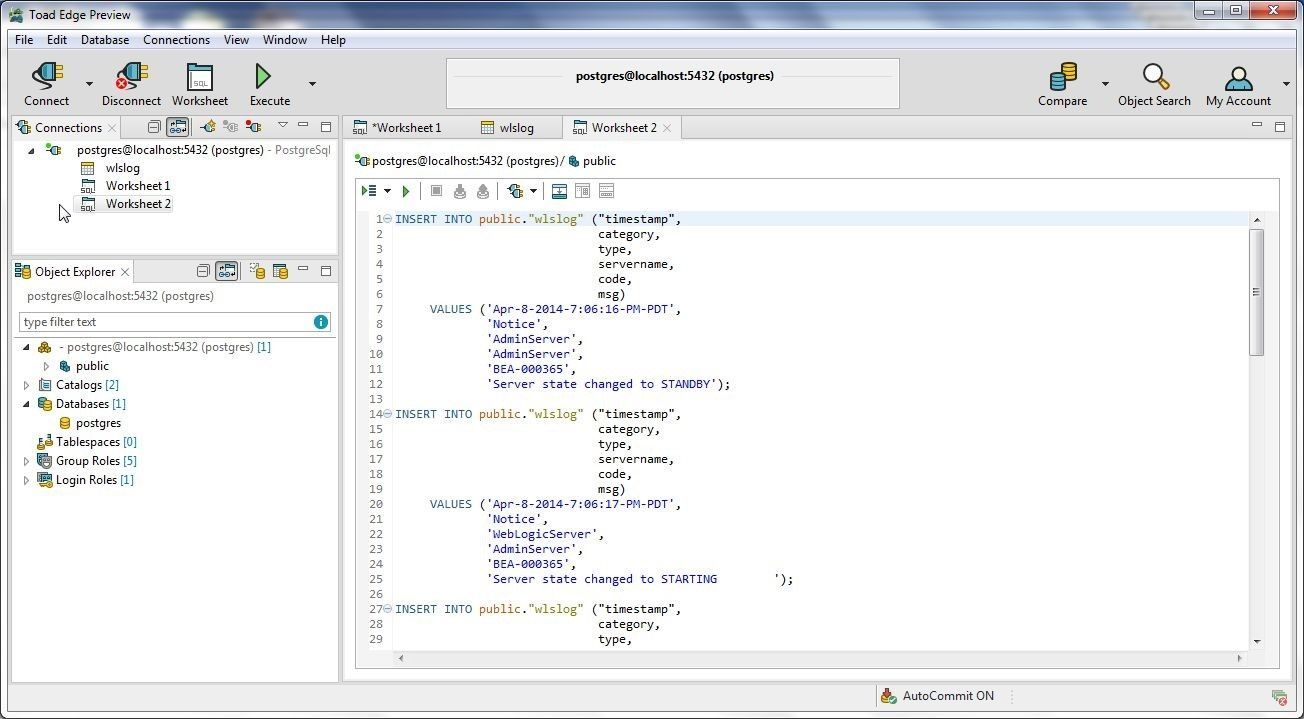Maximize the Connections panel

(x=326, y=126)
